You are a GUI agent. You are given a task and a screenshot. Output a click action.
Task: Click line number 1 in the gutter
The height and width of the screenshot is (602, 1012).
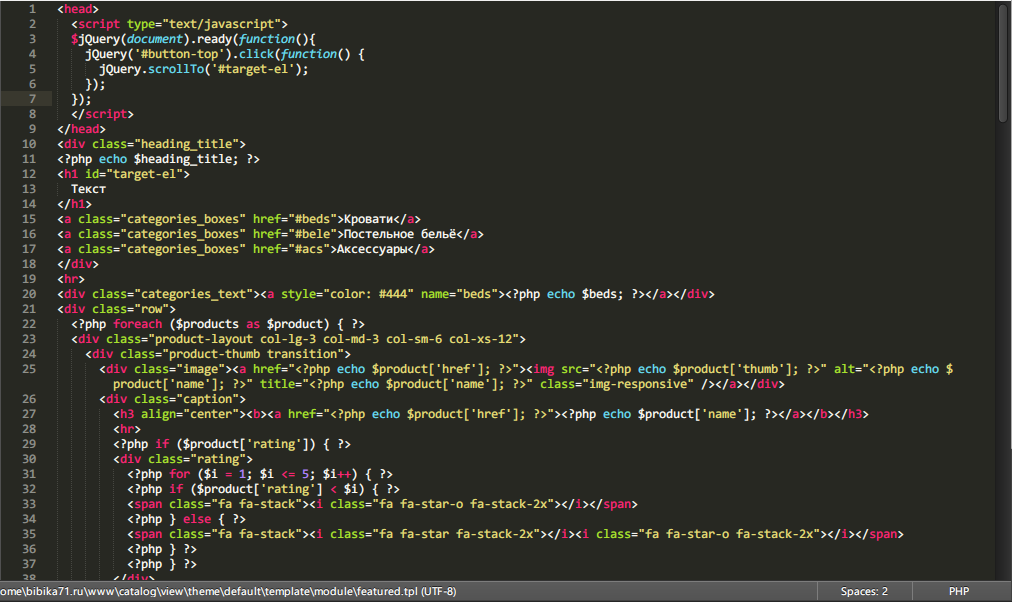[32, 9]
